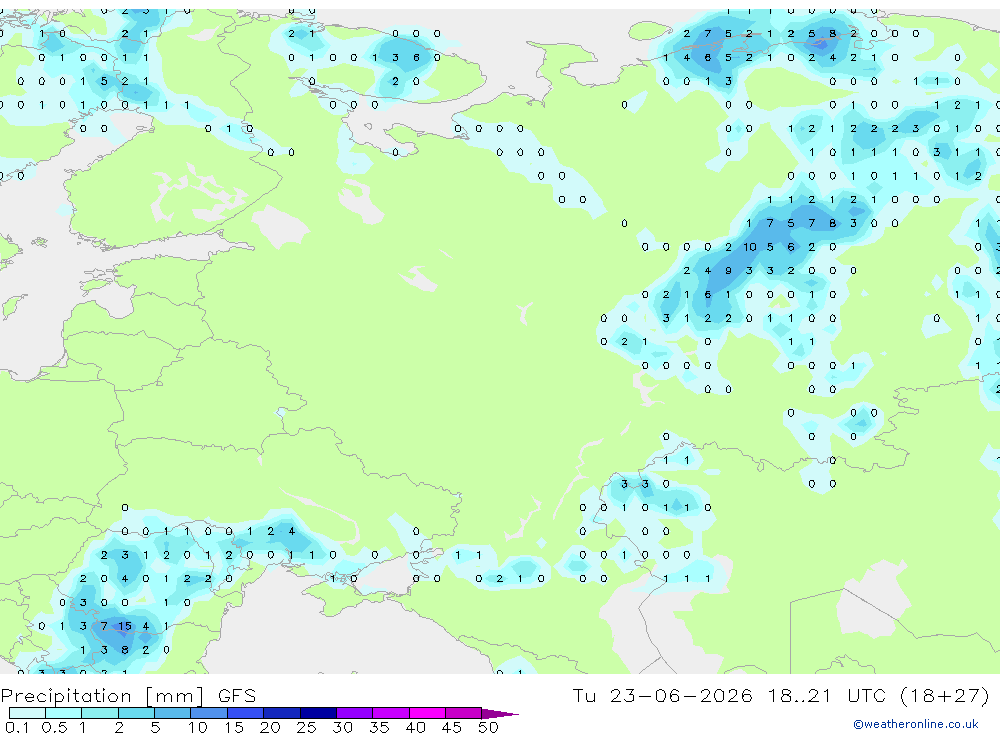
Task: Click the 45–50 mm legend color box
Action: pos(464,713)
